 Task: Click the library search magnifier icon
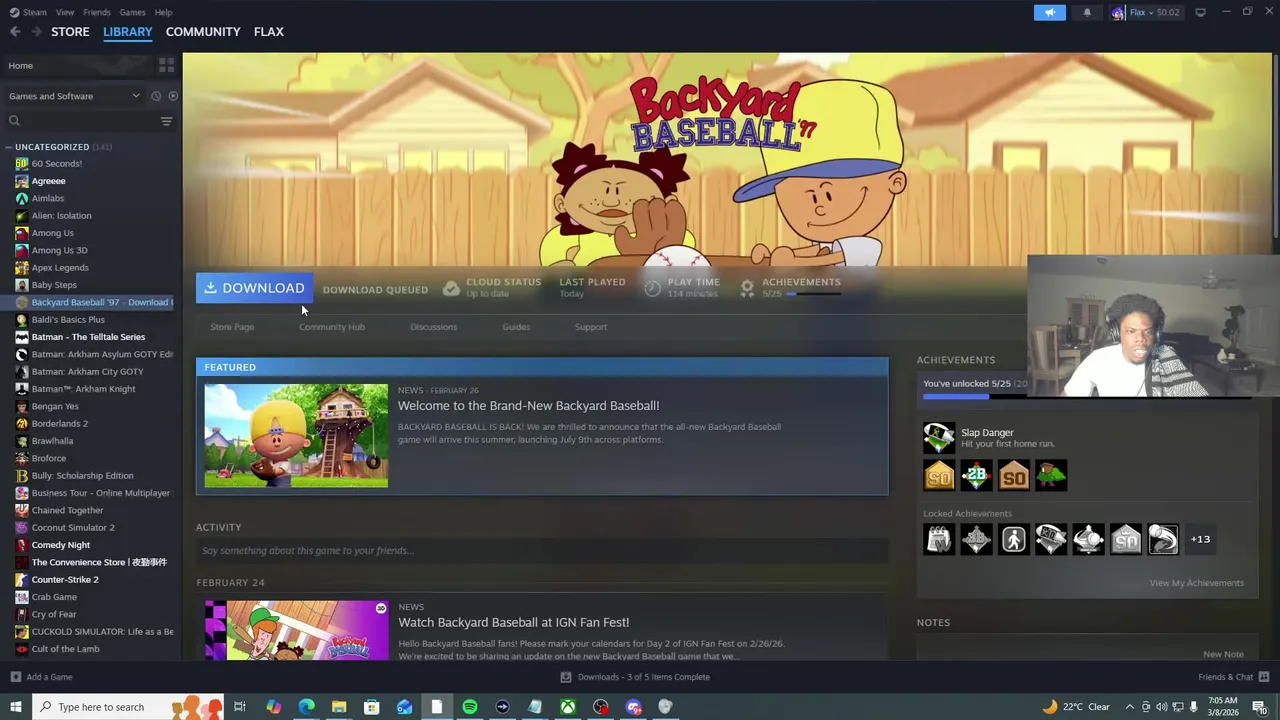coord(14,121)
